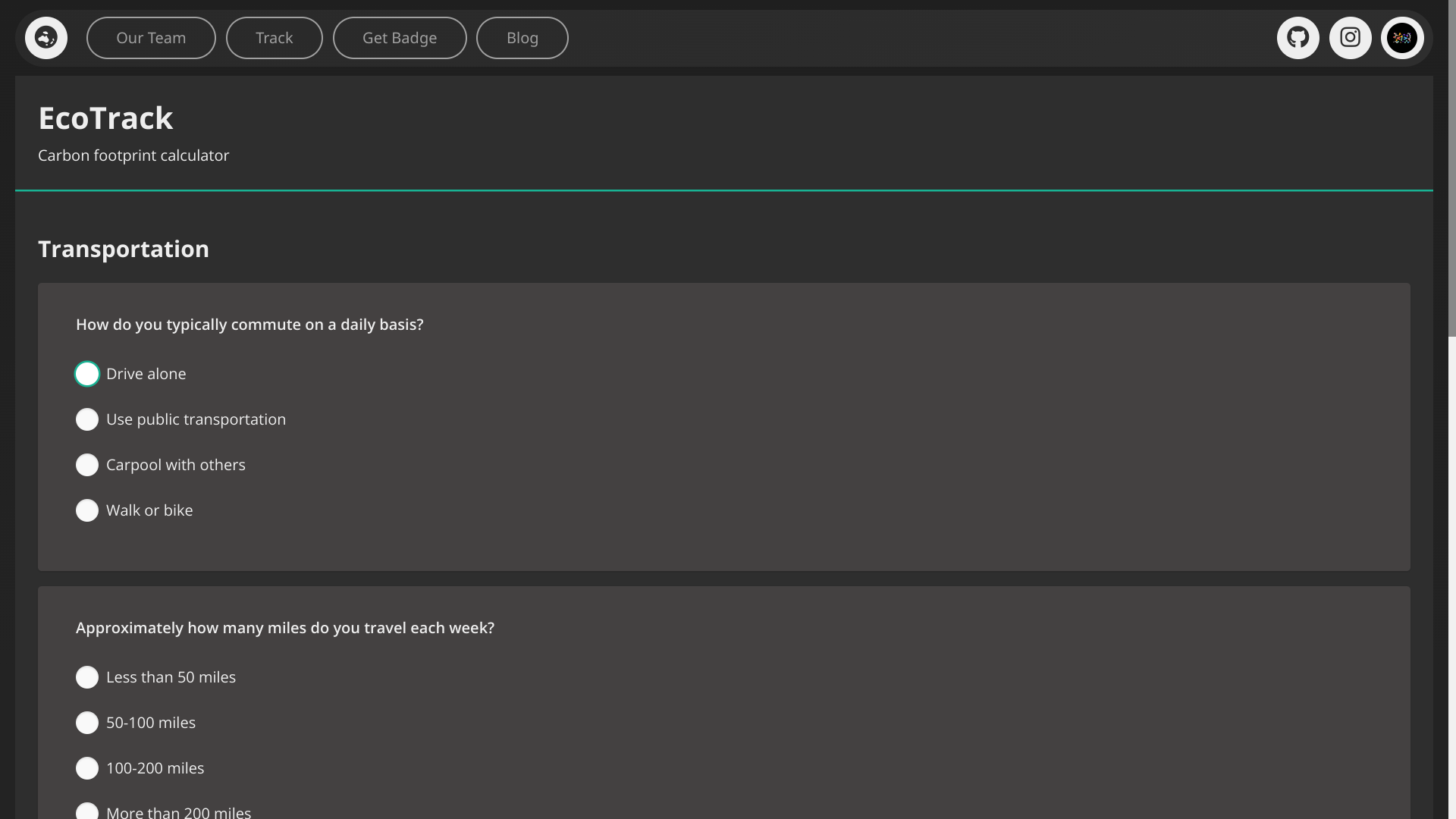This screenshot has height=819, width=1456.
Task: Select Less than 50 miles
Action: (87, 677)
